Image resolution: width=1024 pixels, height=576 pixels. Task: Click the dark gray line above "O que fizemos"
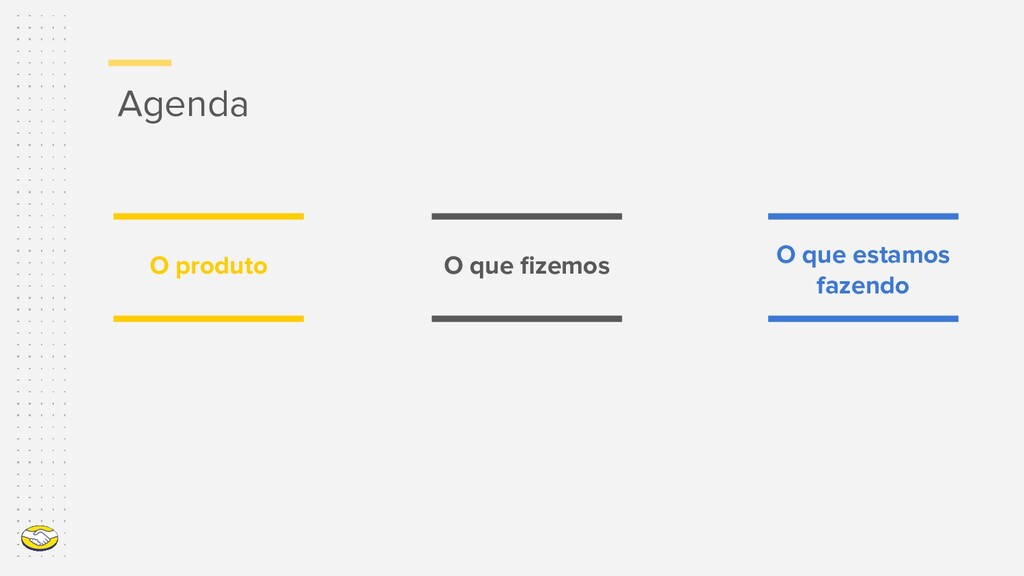(x=526, y=216)
